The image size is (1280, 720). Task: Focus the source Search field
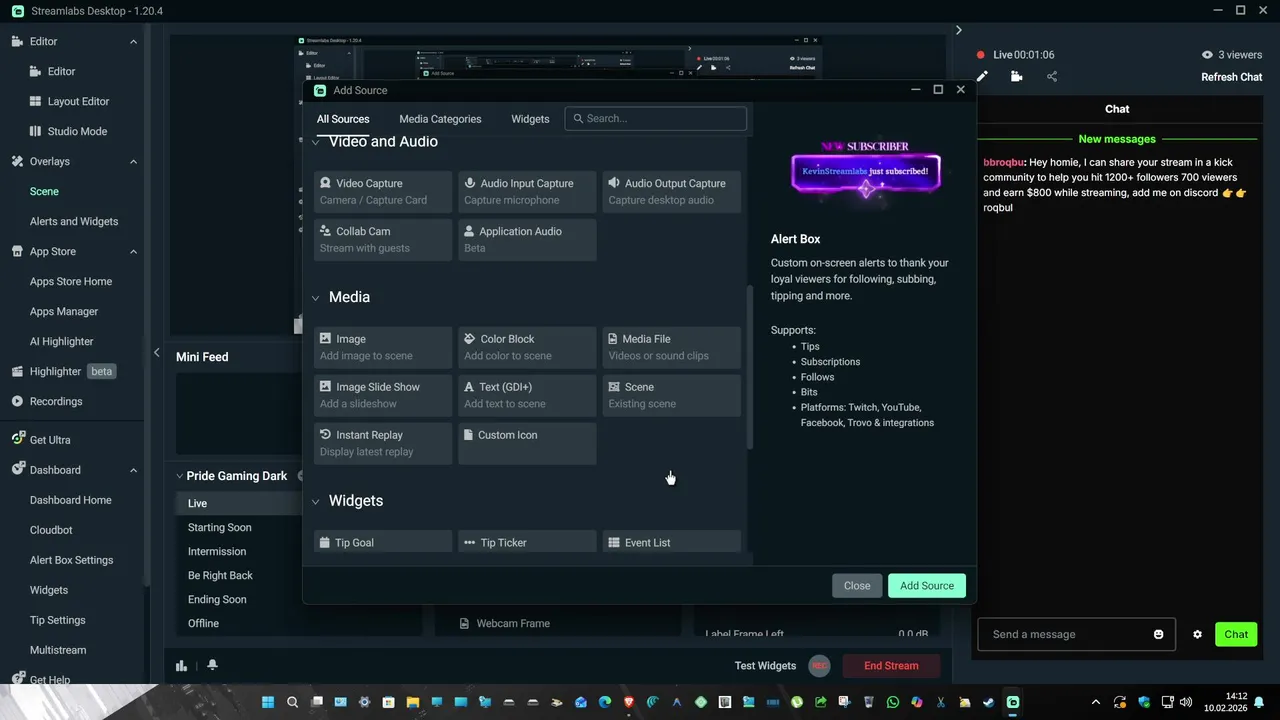click(x=656, y=118)
